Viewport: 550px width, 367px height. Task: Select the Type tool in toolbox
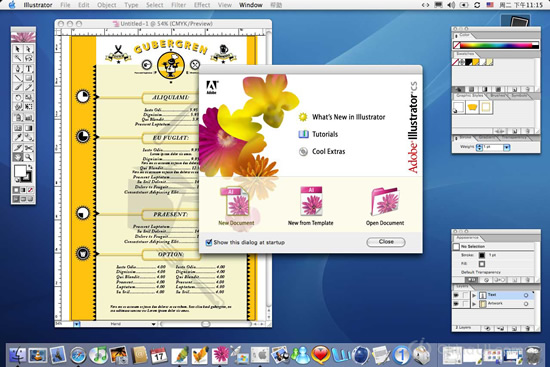tap(29, 68)
